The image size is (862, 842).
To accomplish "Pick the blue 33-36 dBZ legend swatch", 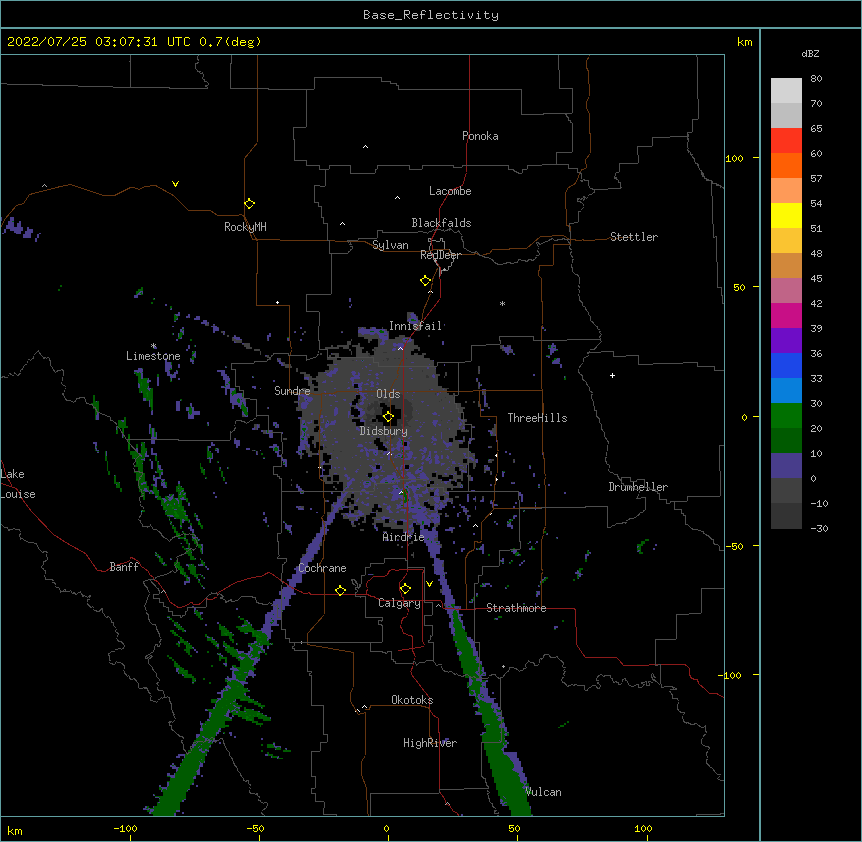I will coord(786,365).
